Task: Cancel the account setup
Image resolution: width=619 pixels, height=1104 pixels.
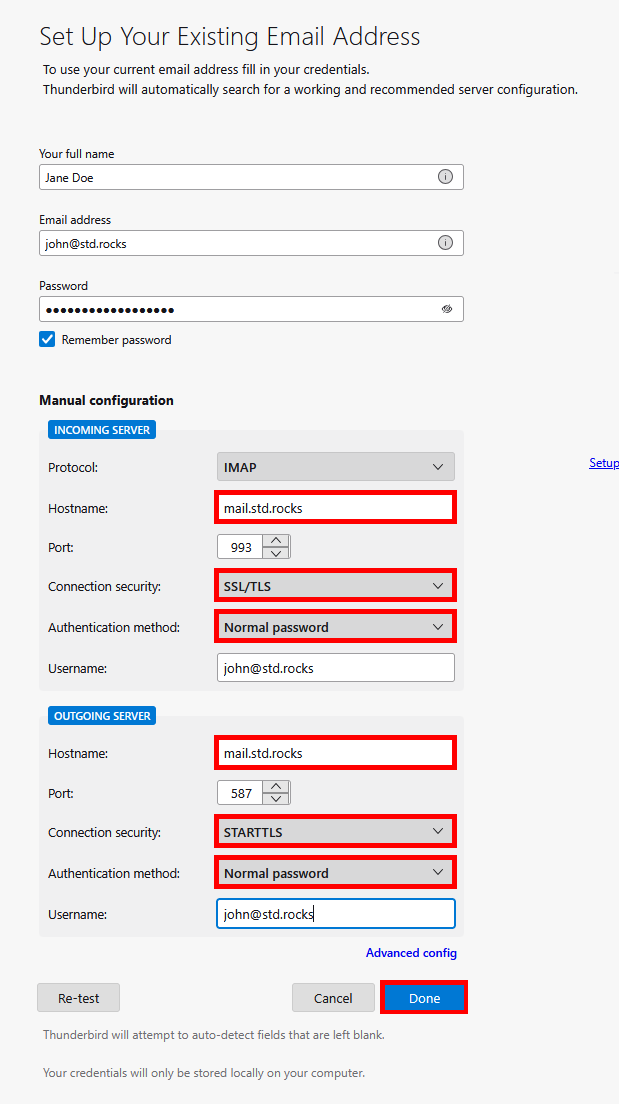Action: pos(333,997)
